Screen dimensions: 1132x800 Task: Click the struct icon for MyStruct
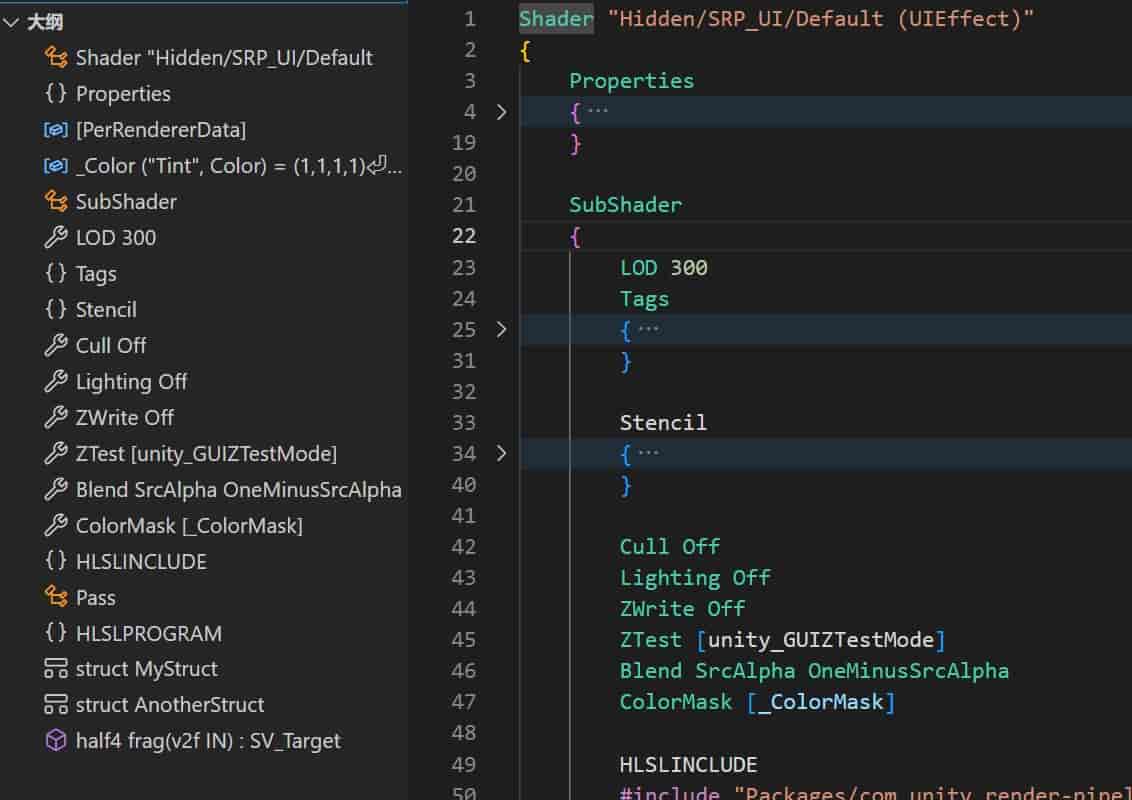[x=55, y=668]
